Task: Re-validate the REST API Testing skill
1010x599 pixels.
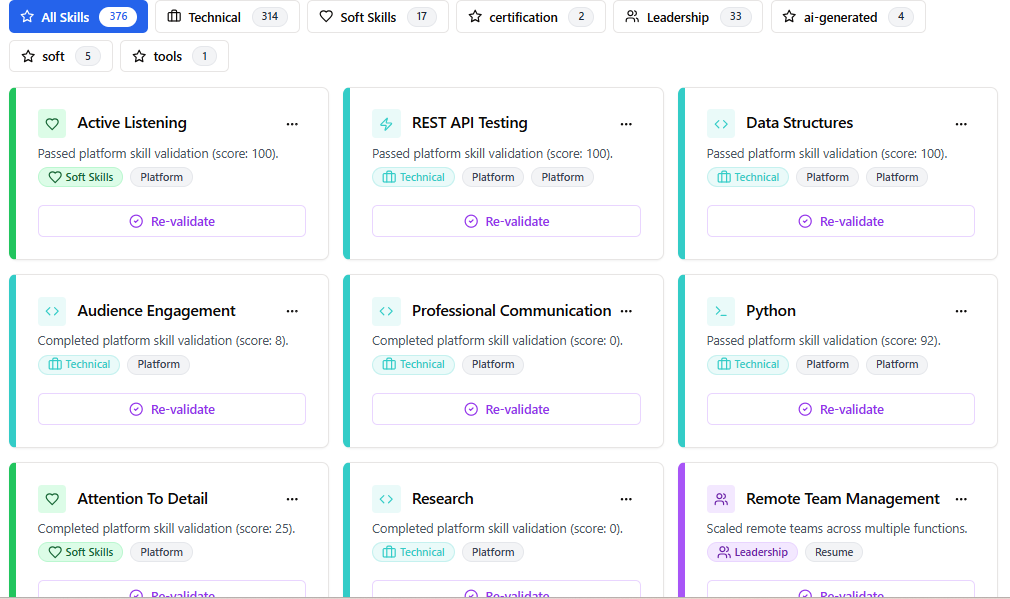Action: pyautogui.click(x=506, y=221)
